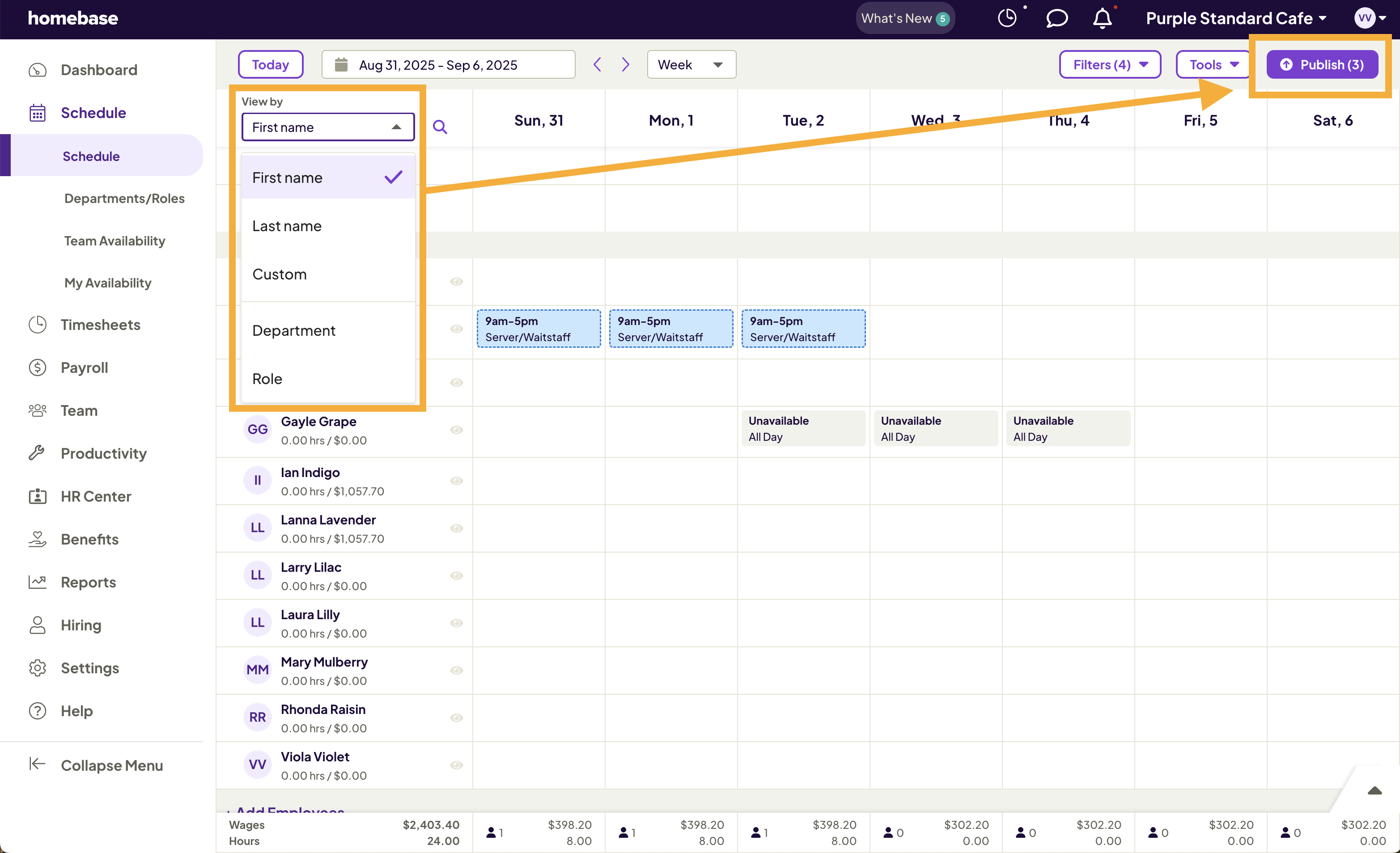Open Sunday 9am-5pm Server/Waitstaff shift
Image resolution: width=1400 pixels, height=853 pixels.
(x=539, y=329)
